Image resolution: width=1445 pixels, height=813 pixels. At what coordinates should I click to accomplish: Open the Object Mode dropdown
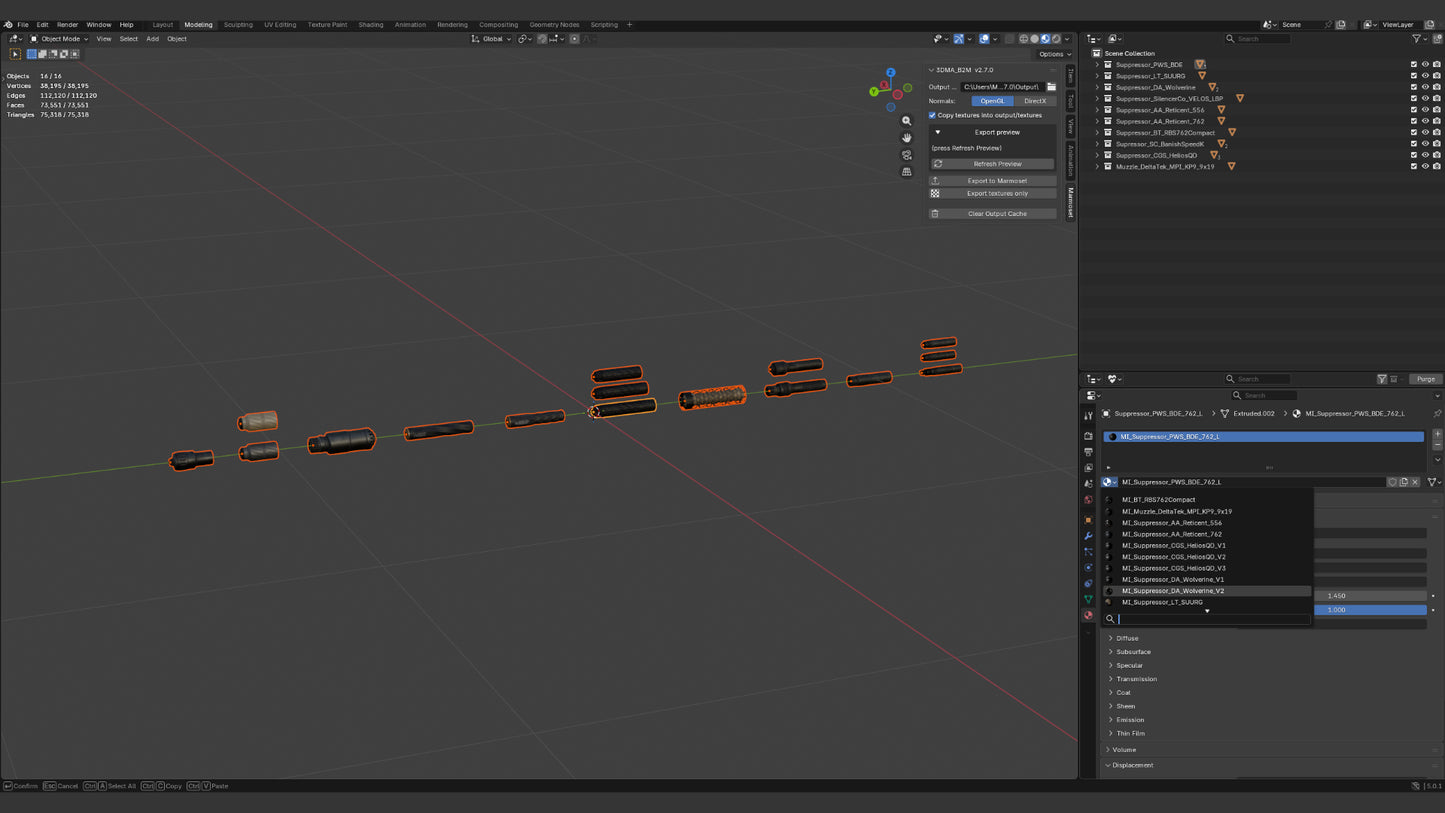click(x=59, y=39)
